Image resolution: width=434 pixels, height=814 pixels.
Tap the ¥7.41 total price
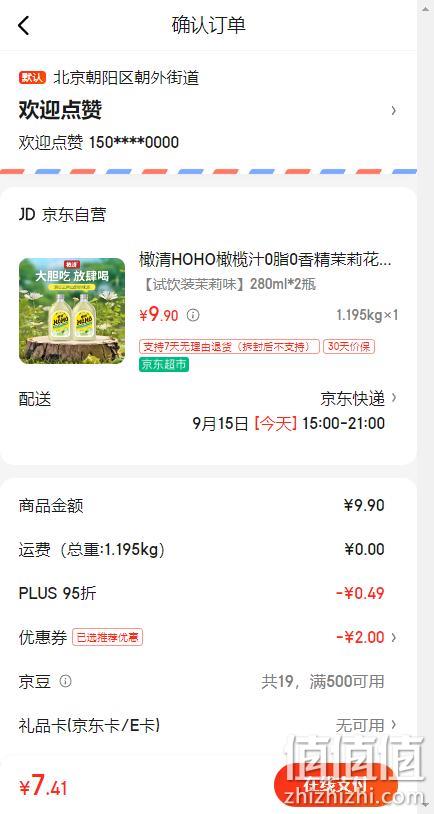click(44, 786)
